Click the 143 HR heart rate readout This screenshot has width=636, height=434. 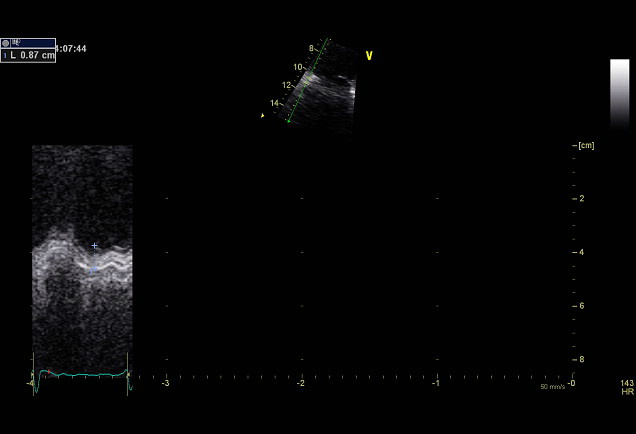(x=627, y=387)
